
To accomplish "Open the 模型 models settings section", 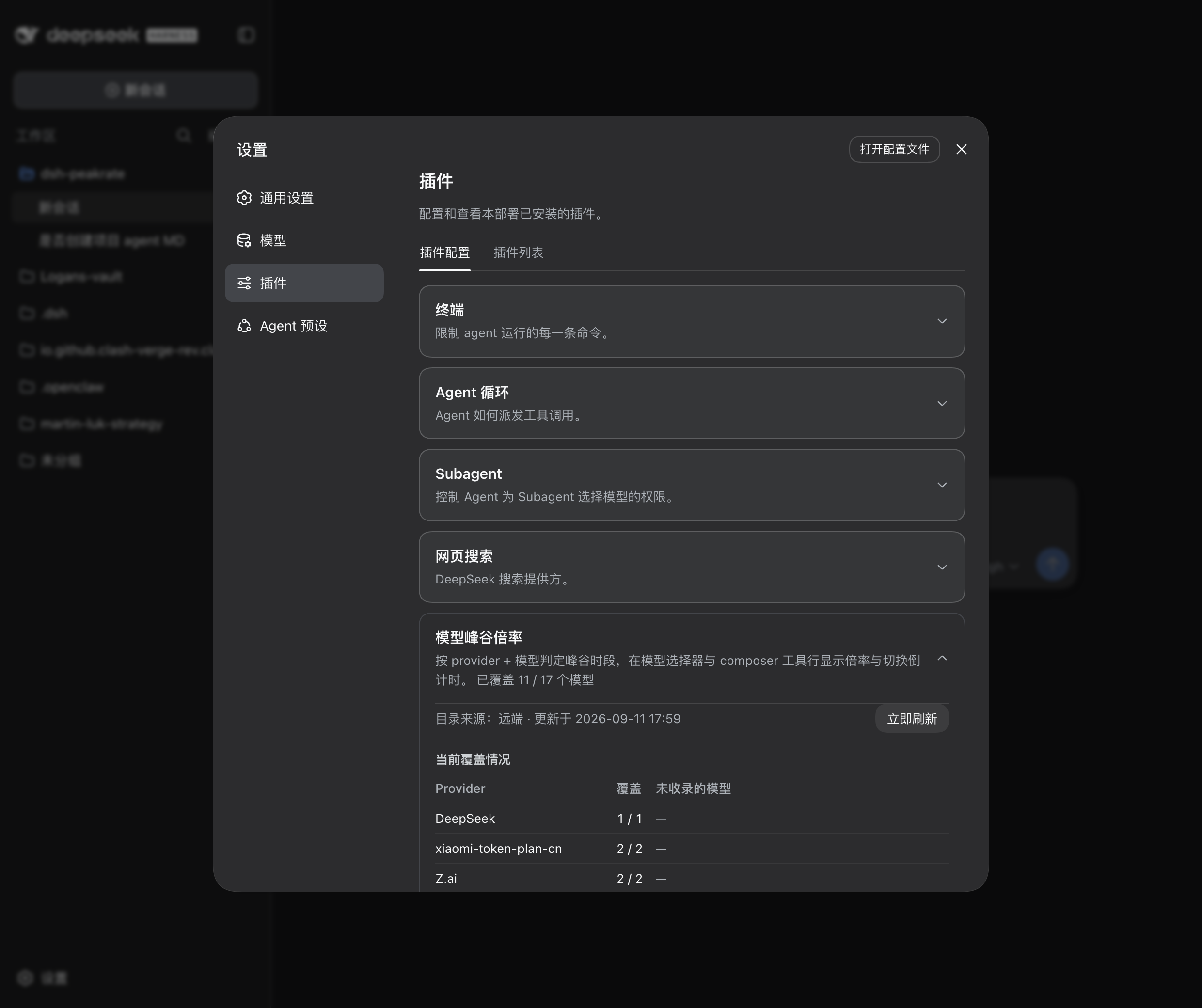I will (x=304, y=240).
